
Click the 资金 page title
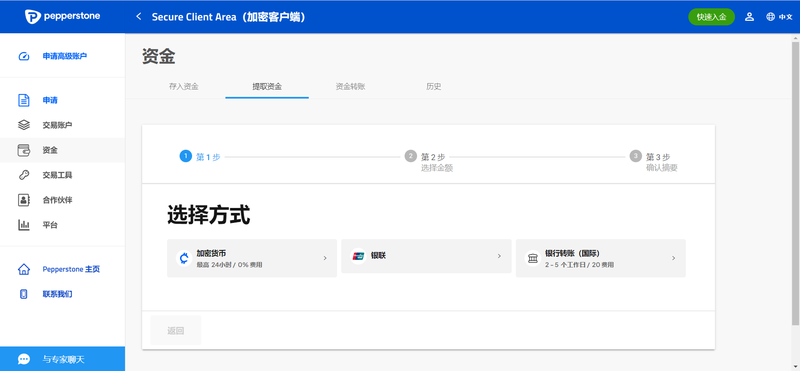click(159, 56)
